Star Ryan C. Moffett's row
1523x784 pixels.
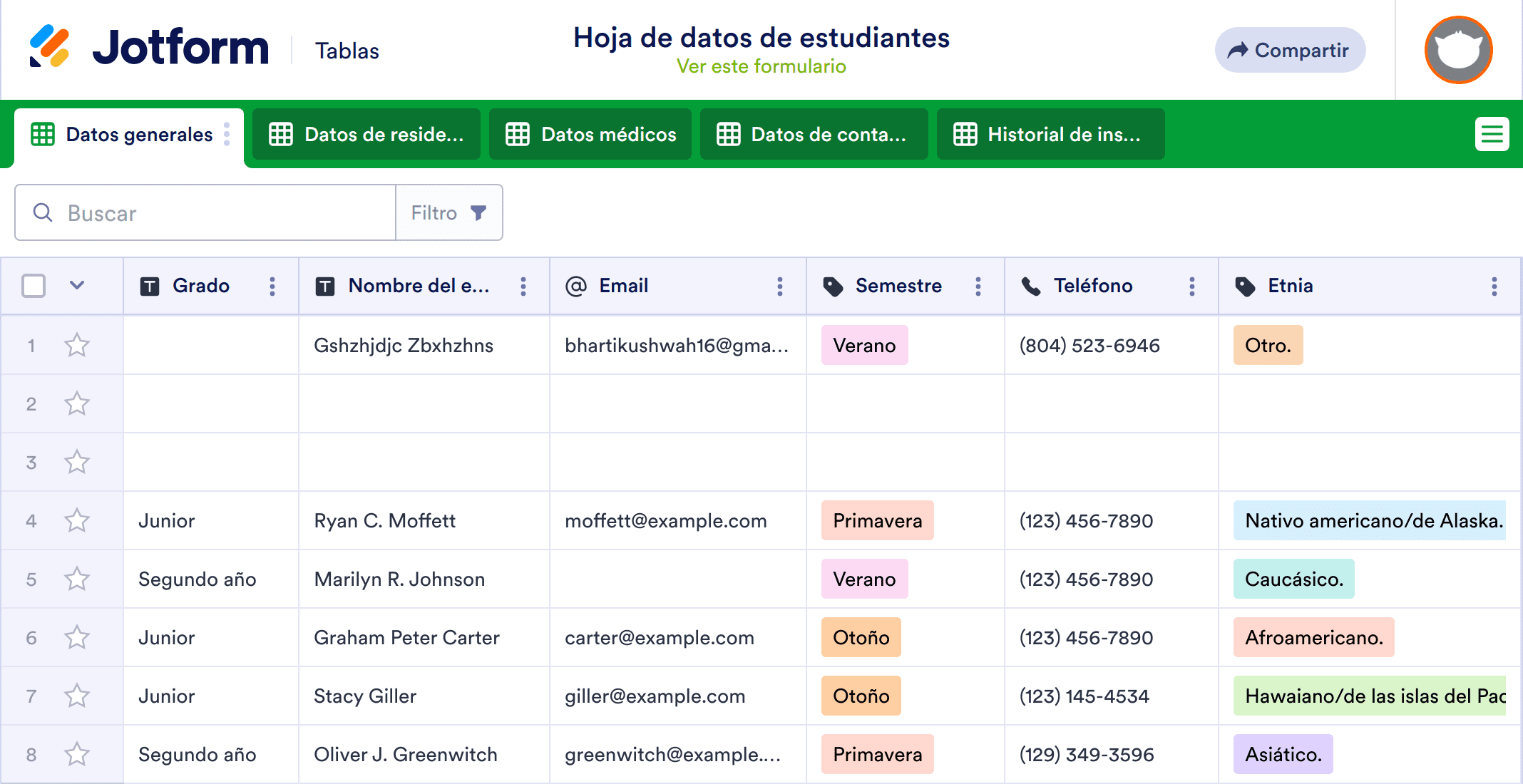[77, 521]
